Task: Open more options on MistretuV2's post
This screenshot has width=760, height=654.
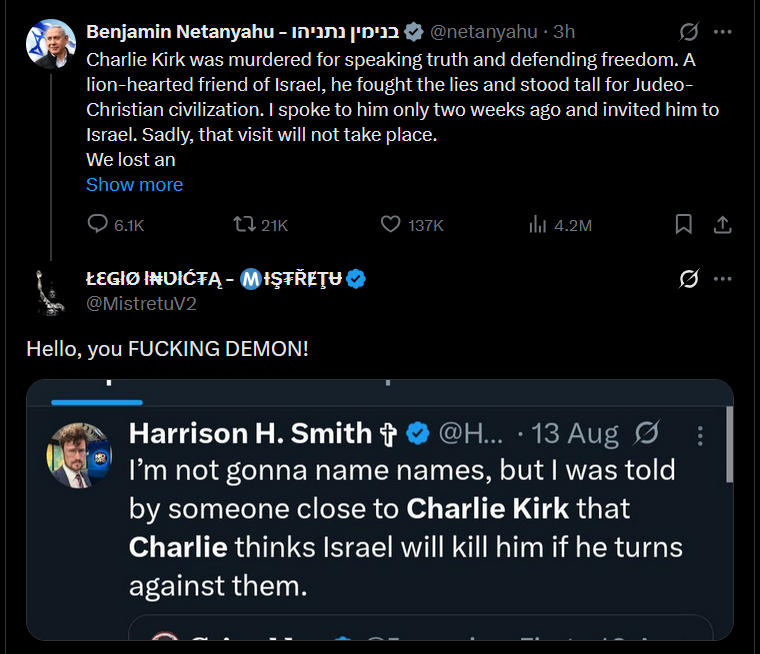Action: tap(723, 279)
